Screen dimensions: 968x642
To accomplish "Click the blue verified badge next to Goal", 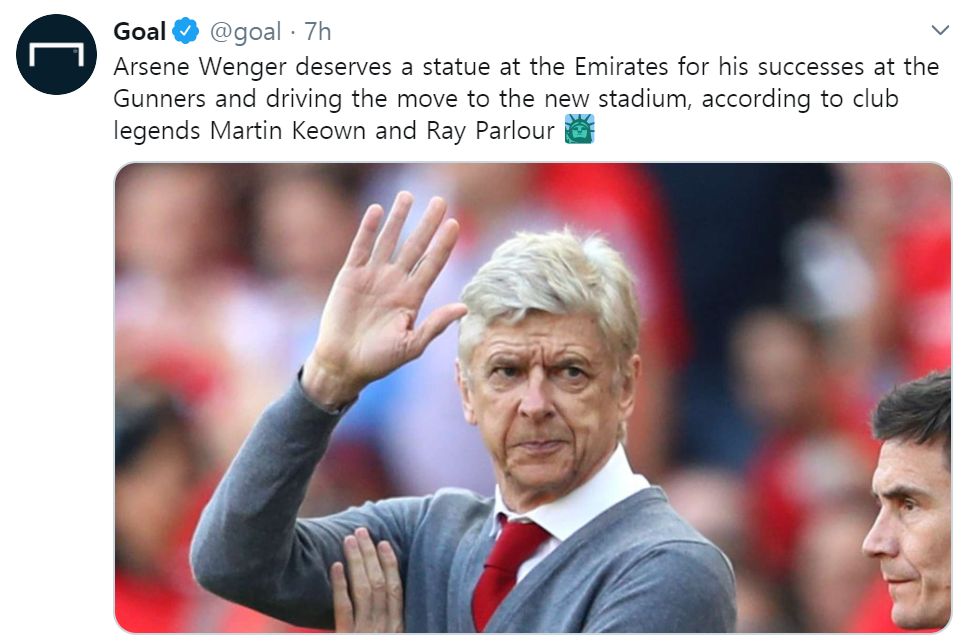I will (x=186, y=32).
